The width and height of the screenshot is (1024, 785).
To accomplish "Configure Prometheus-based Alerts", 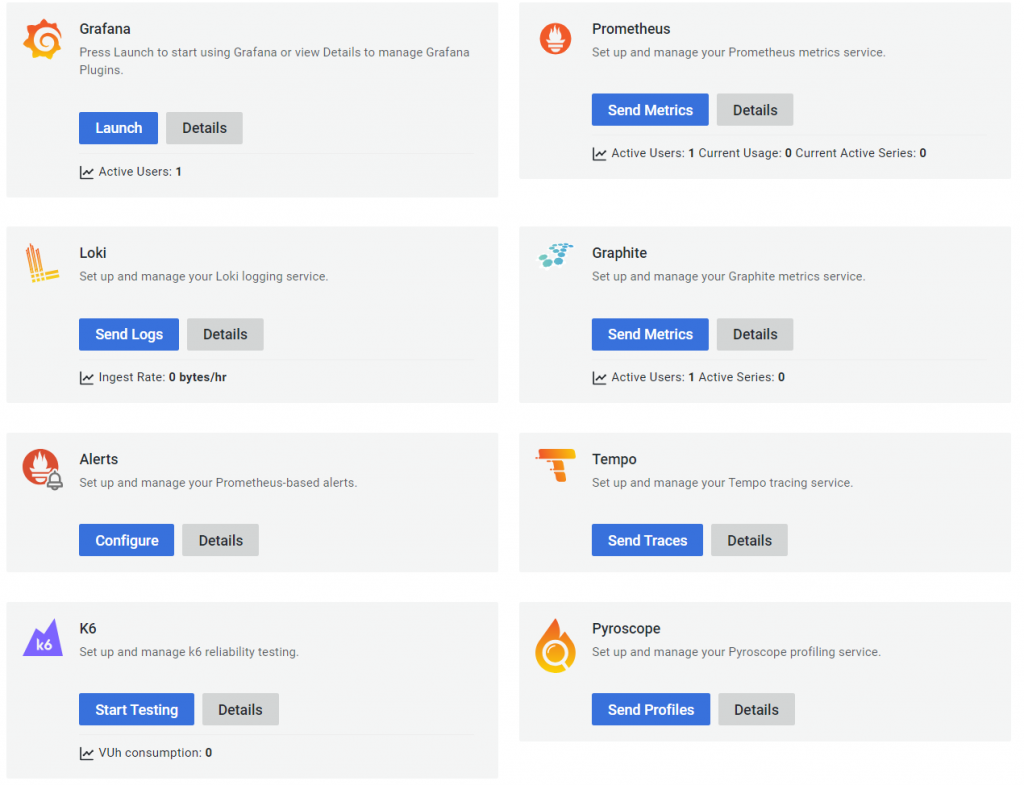I will pyautogui.click(x=126, y=540).
